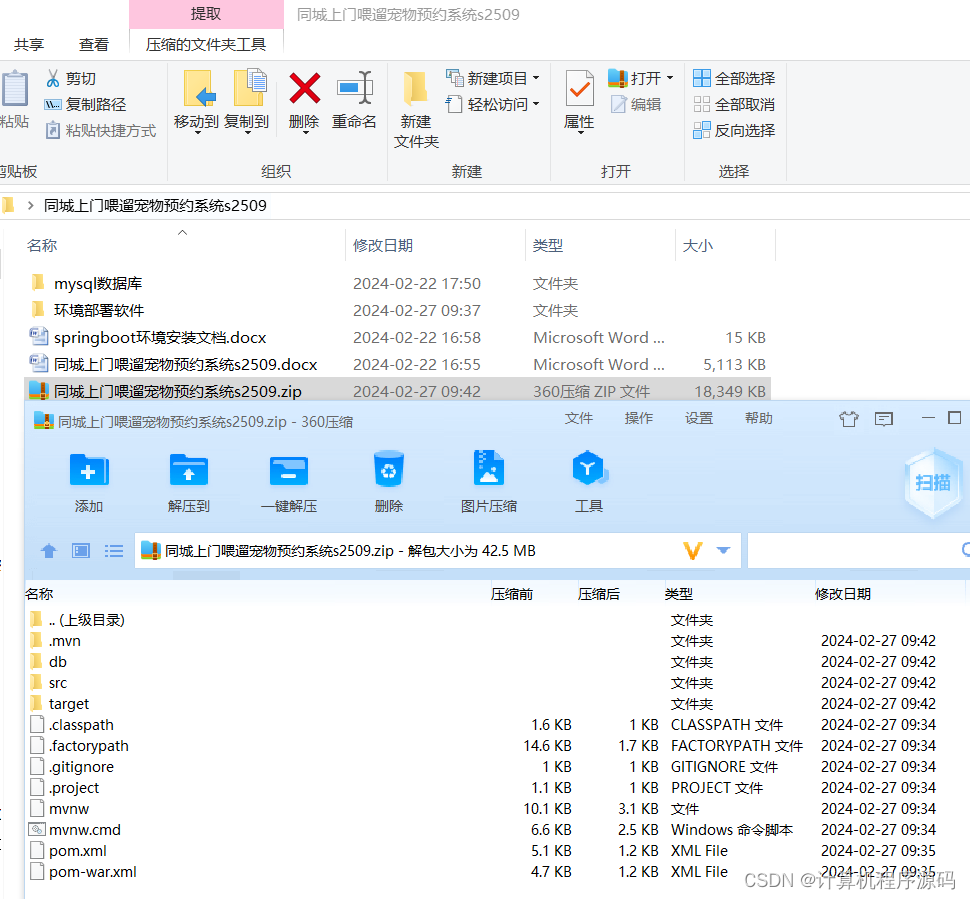Screen dimensions: 970x899
Task: Select the 环境部署软件 folder
Action: point(99,311)
